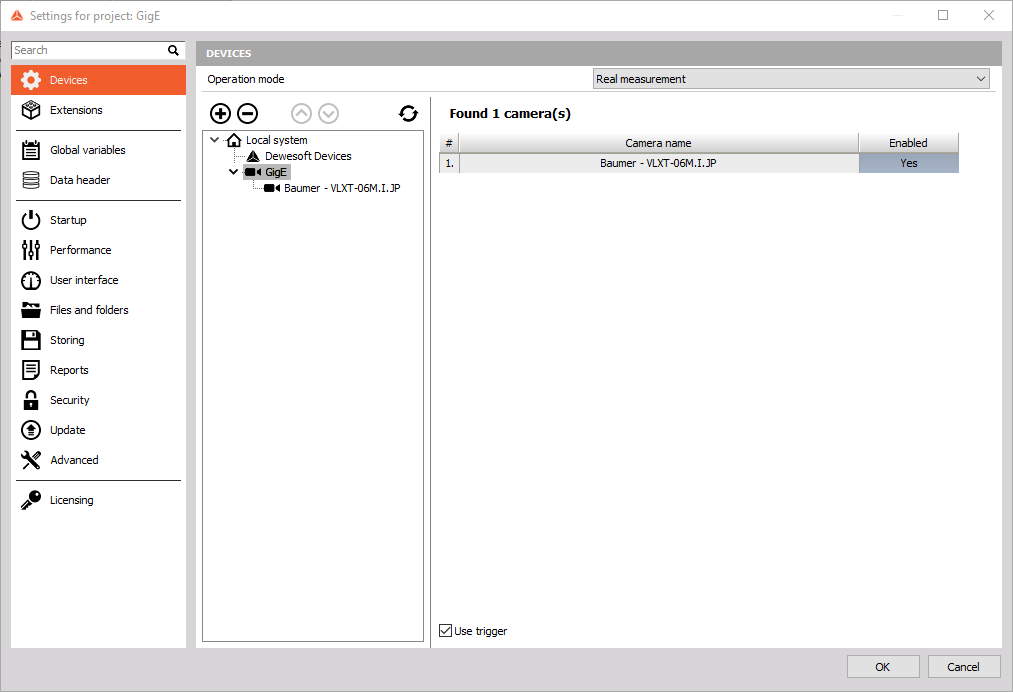Click the refresh devices icon

point(408,114)
